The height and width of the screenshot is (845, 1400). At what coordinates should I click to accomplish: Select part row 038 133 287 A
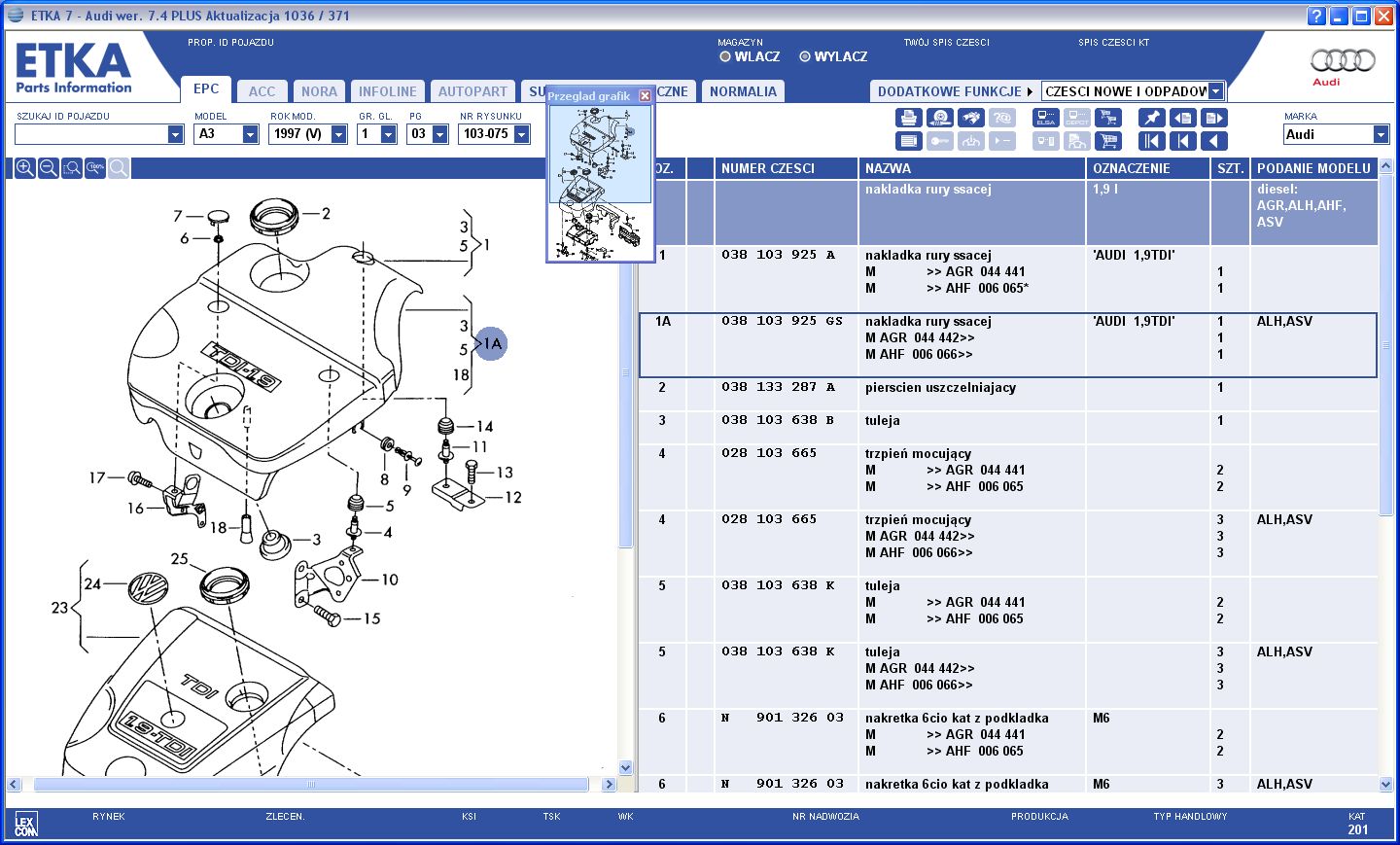coord(1008,394)
